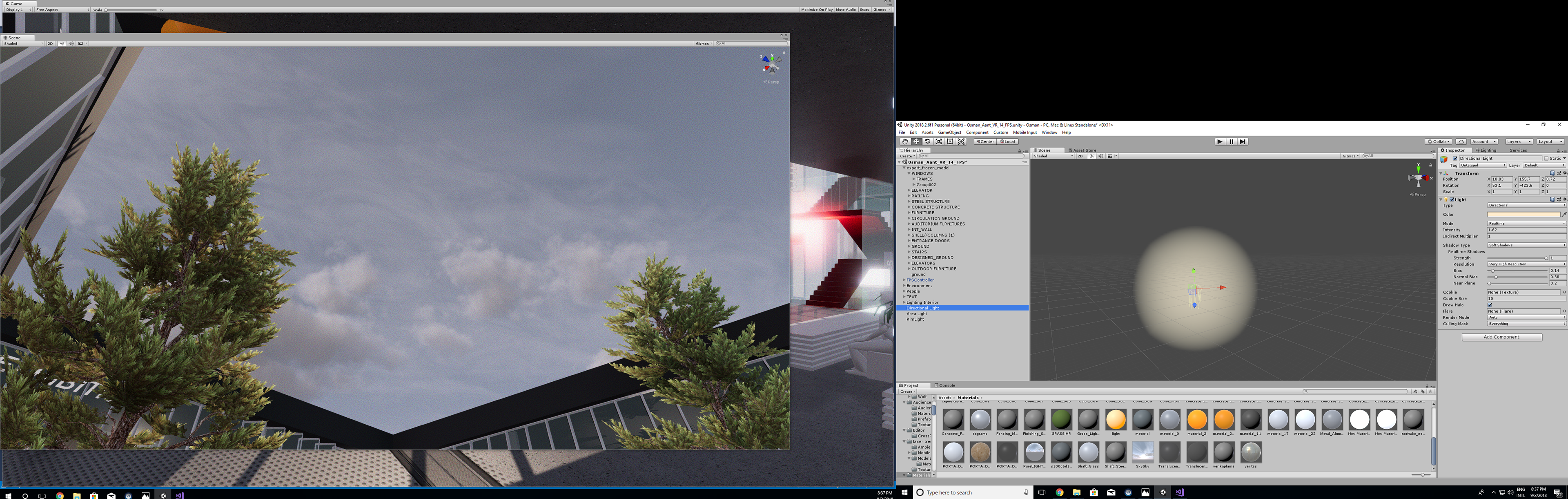1568x499 pixels.
Task: Select the combined Transform tool
Action: point(961,141)
